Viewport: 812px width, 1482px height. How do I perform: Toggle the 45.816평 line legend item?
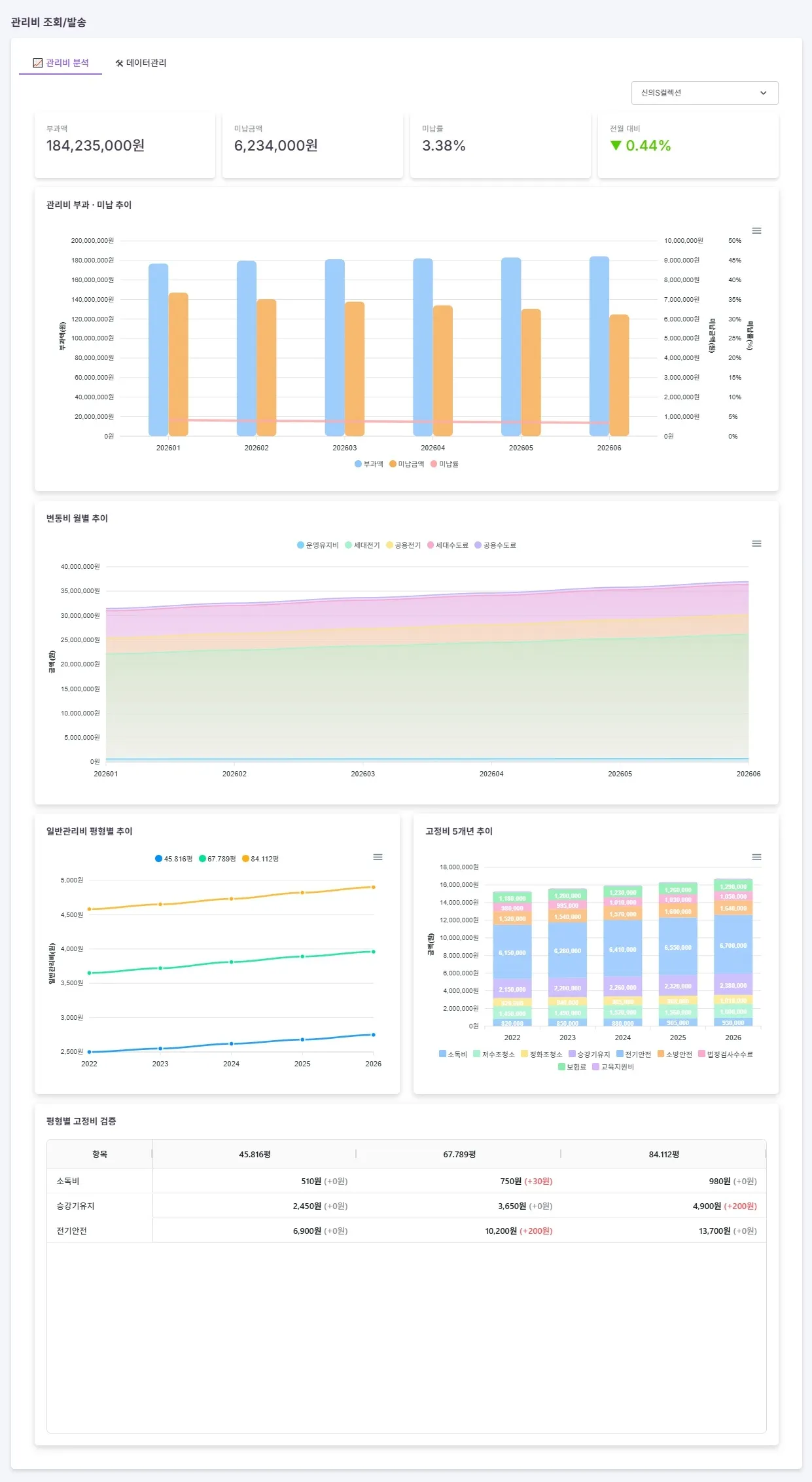[174, 859]
